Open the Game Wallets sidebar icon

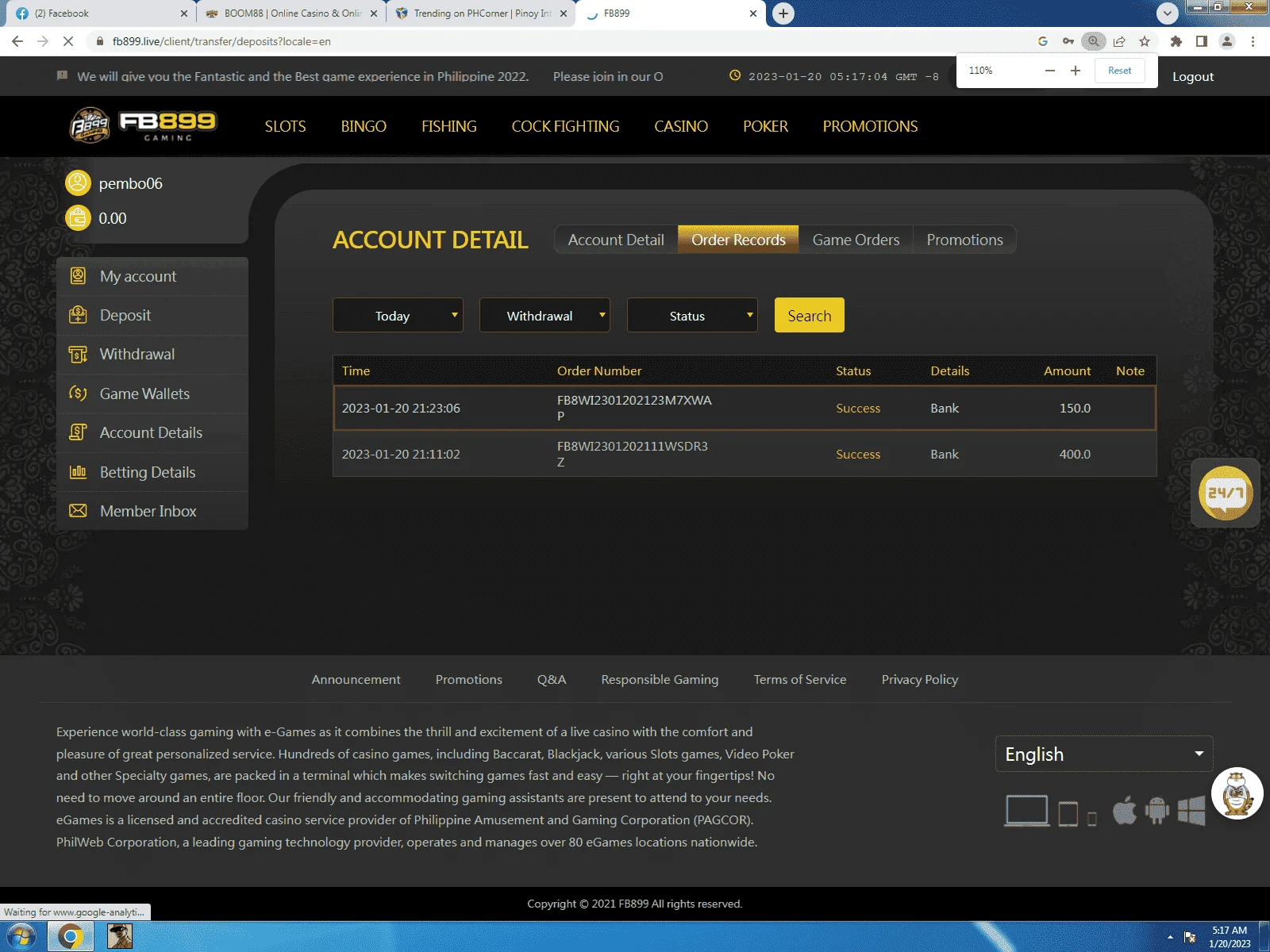coord(78,393)
